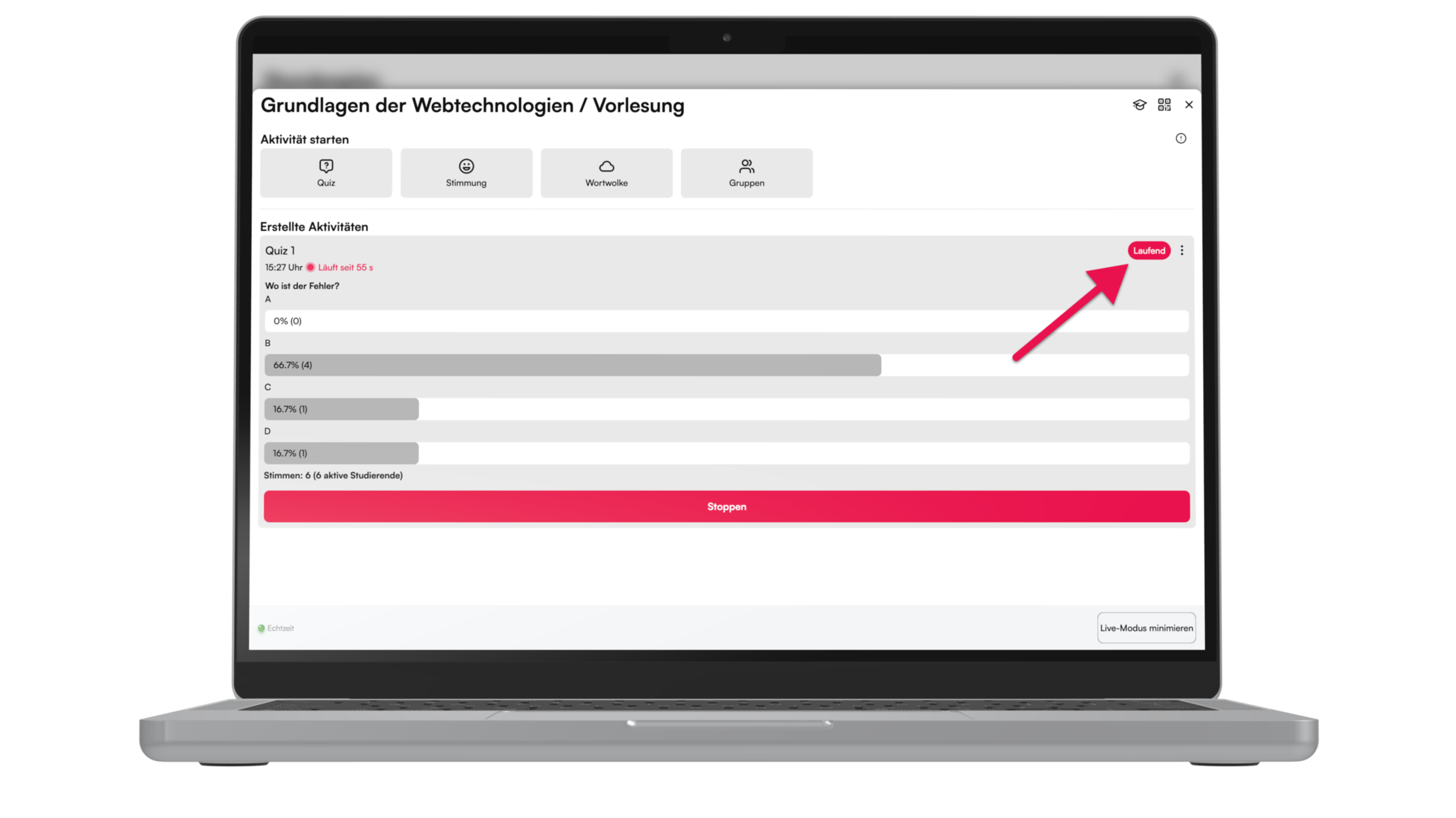Select the Laufend status badge
This screenshot has height=818, width=1456.
(1148, 249)
